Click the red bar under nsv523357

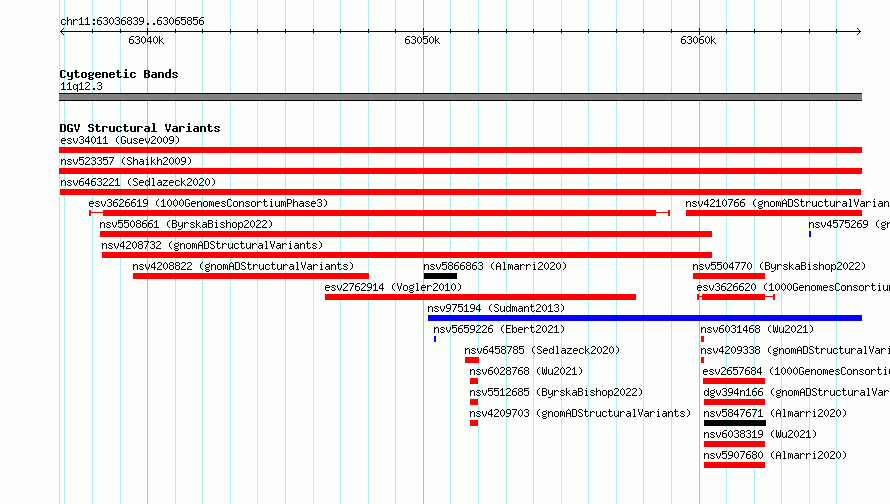[x=460, y=171]
